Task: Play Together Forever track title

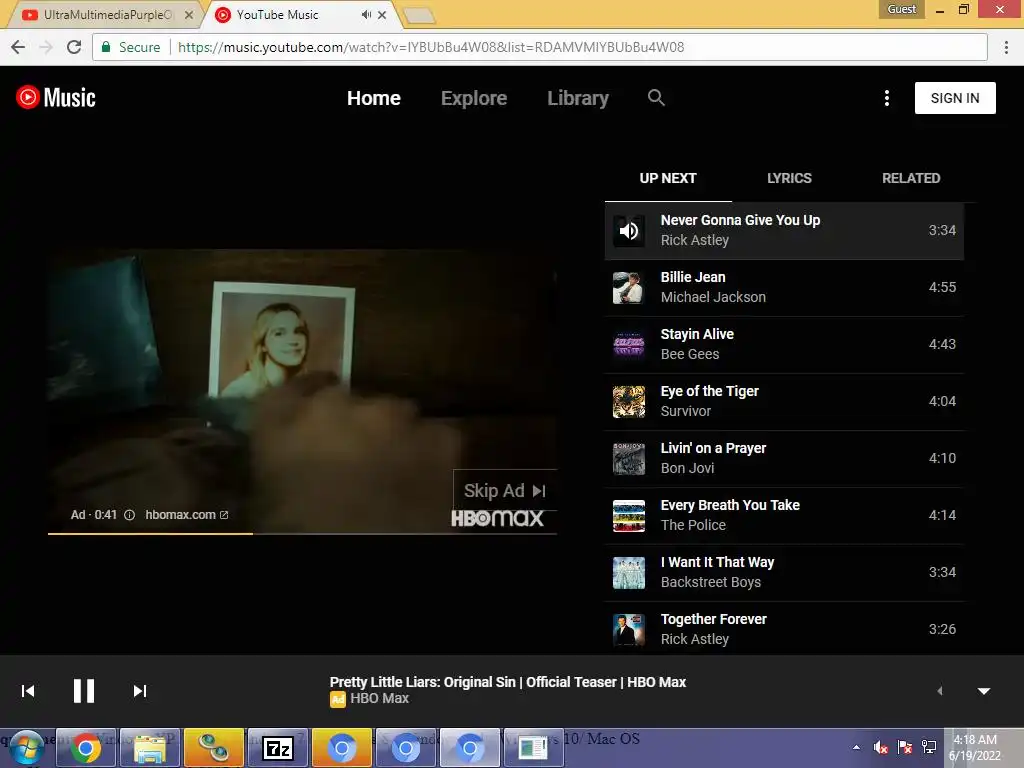Action: pos(713,618)
